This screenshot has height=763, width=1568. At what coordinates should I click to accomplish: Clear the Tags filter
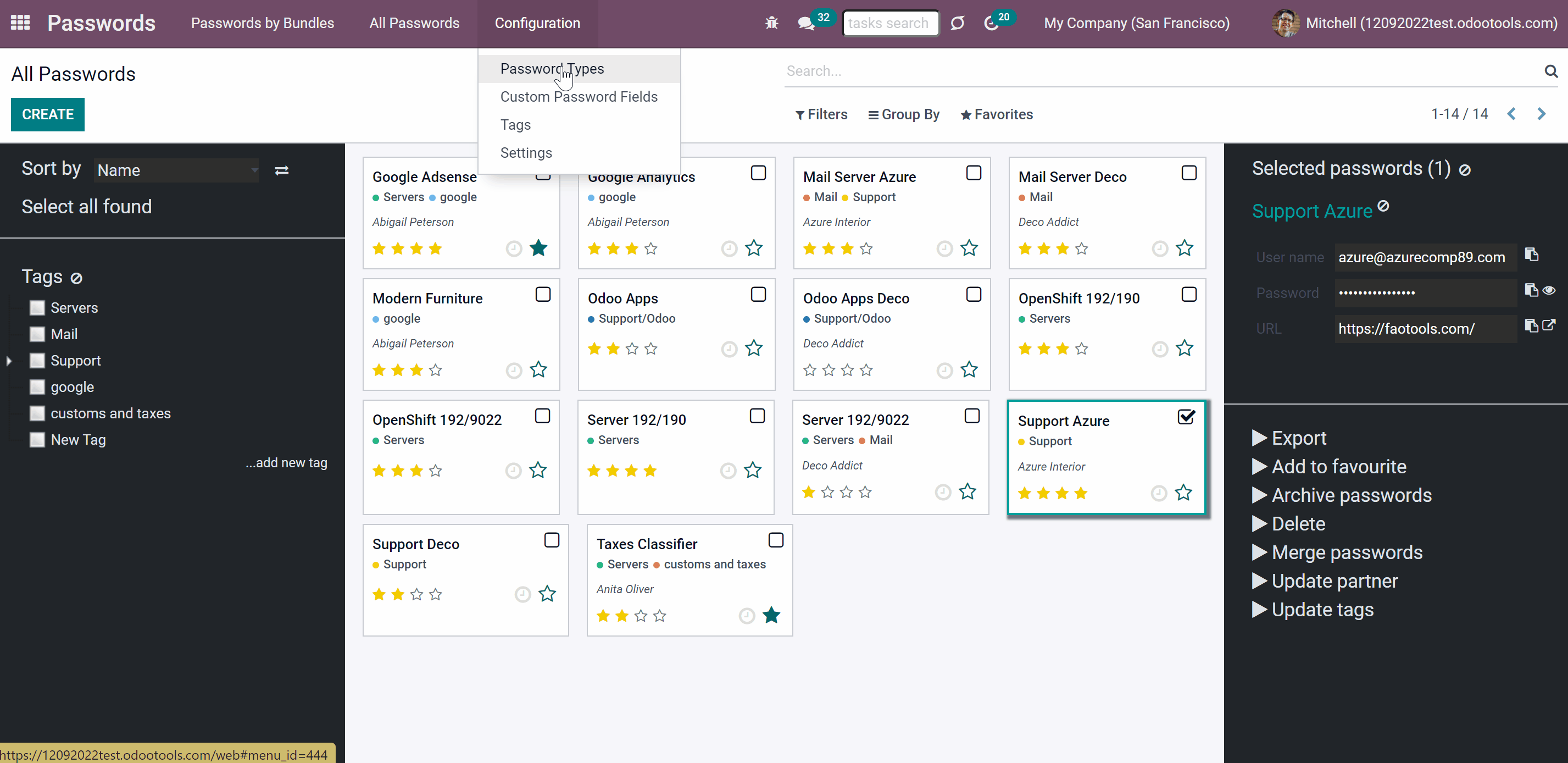(76, 278)
